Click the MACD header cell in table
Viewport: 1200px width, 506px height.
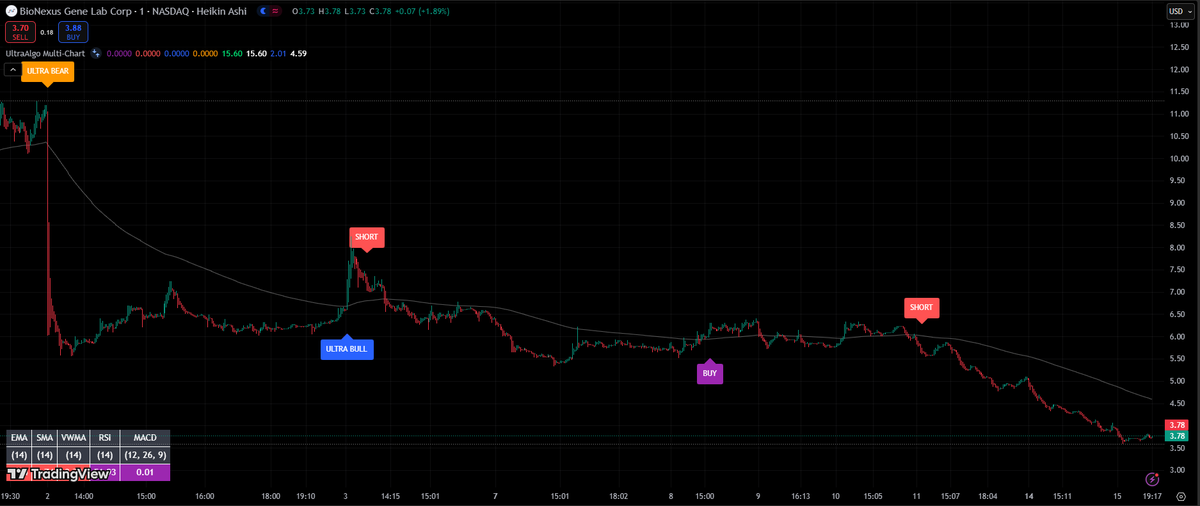145,437
